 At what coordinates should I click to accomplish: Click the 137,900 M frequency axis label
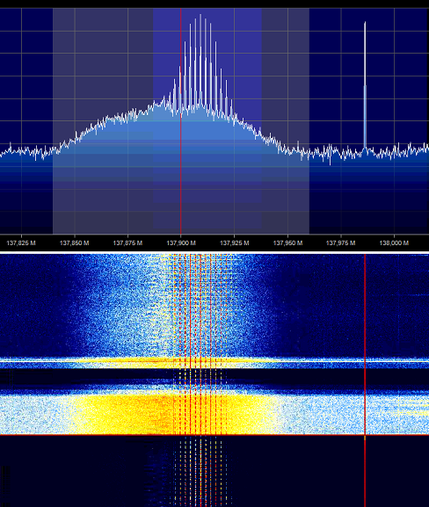[181, 243]
